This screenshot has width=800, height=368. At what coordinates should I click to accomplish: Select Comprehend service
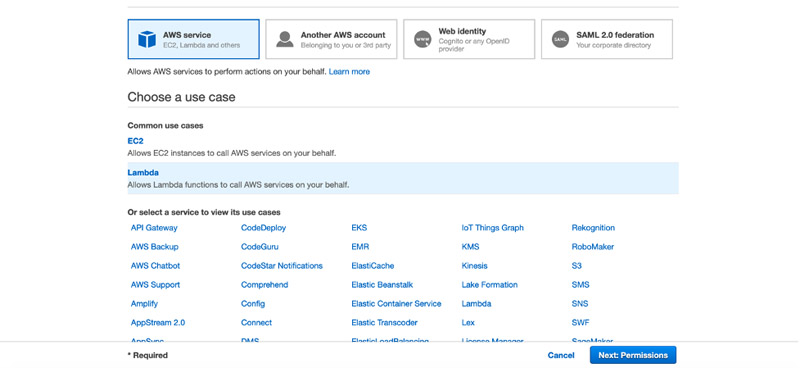point(264,285)
